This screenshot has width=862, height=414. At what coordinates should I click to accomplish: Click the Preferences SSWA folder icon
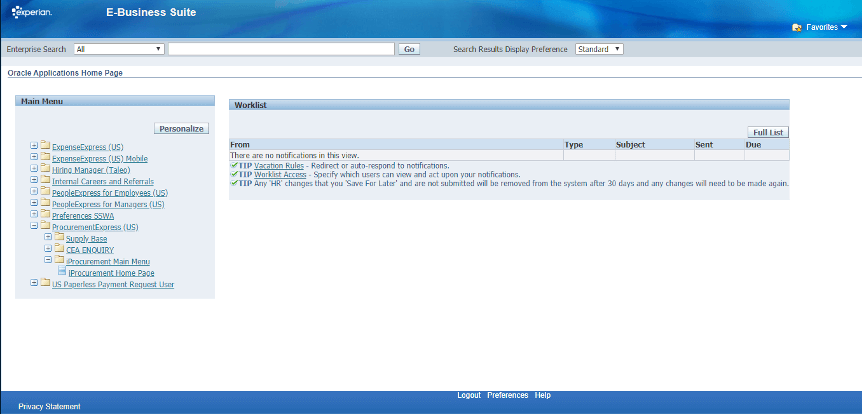45,215
